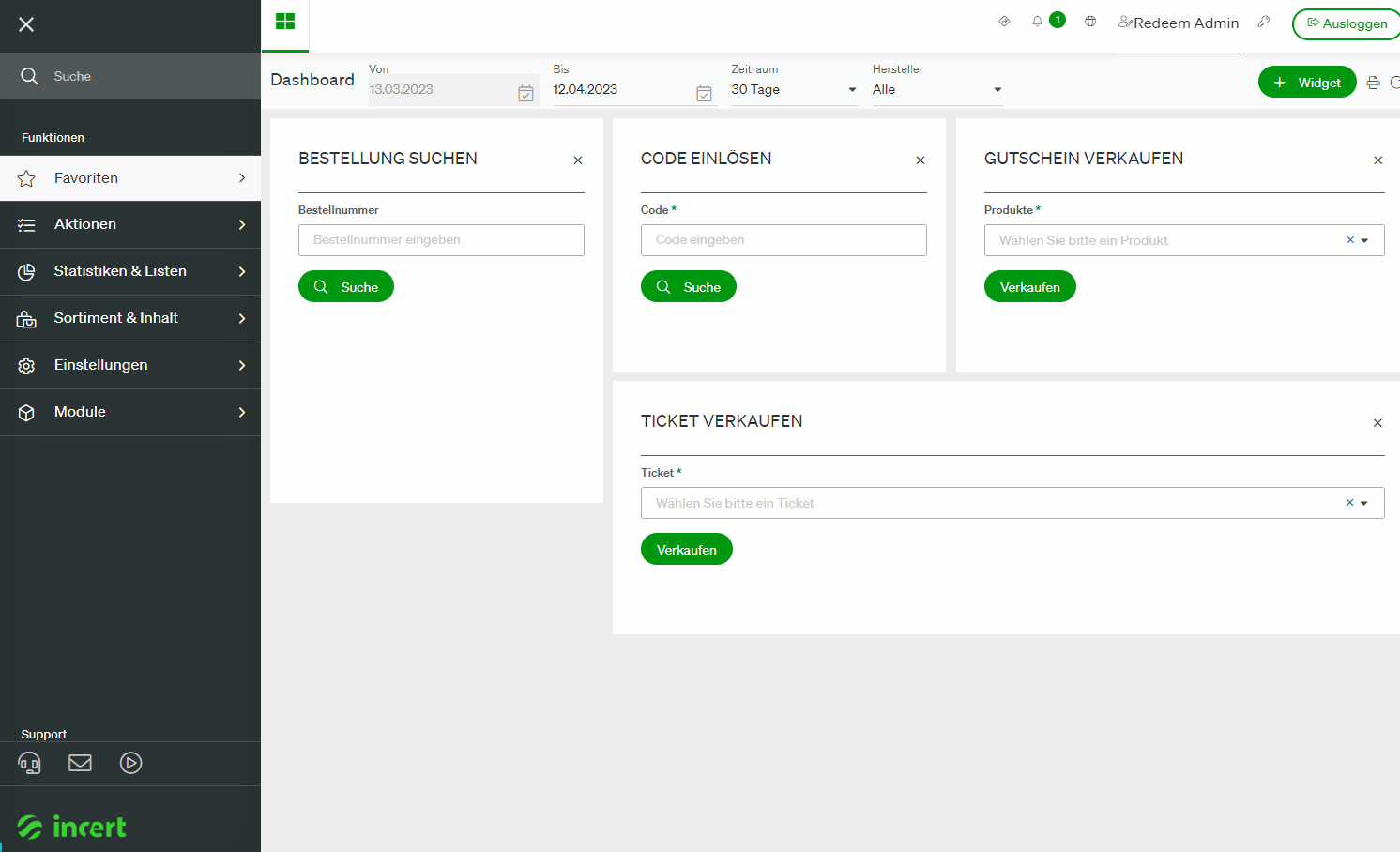Open the dashboard grid icon tab
The width and height of the screenshot is (1400, 852).
click(x=285, y=22)
